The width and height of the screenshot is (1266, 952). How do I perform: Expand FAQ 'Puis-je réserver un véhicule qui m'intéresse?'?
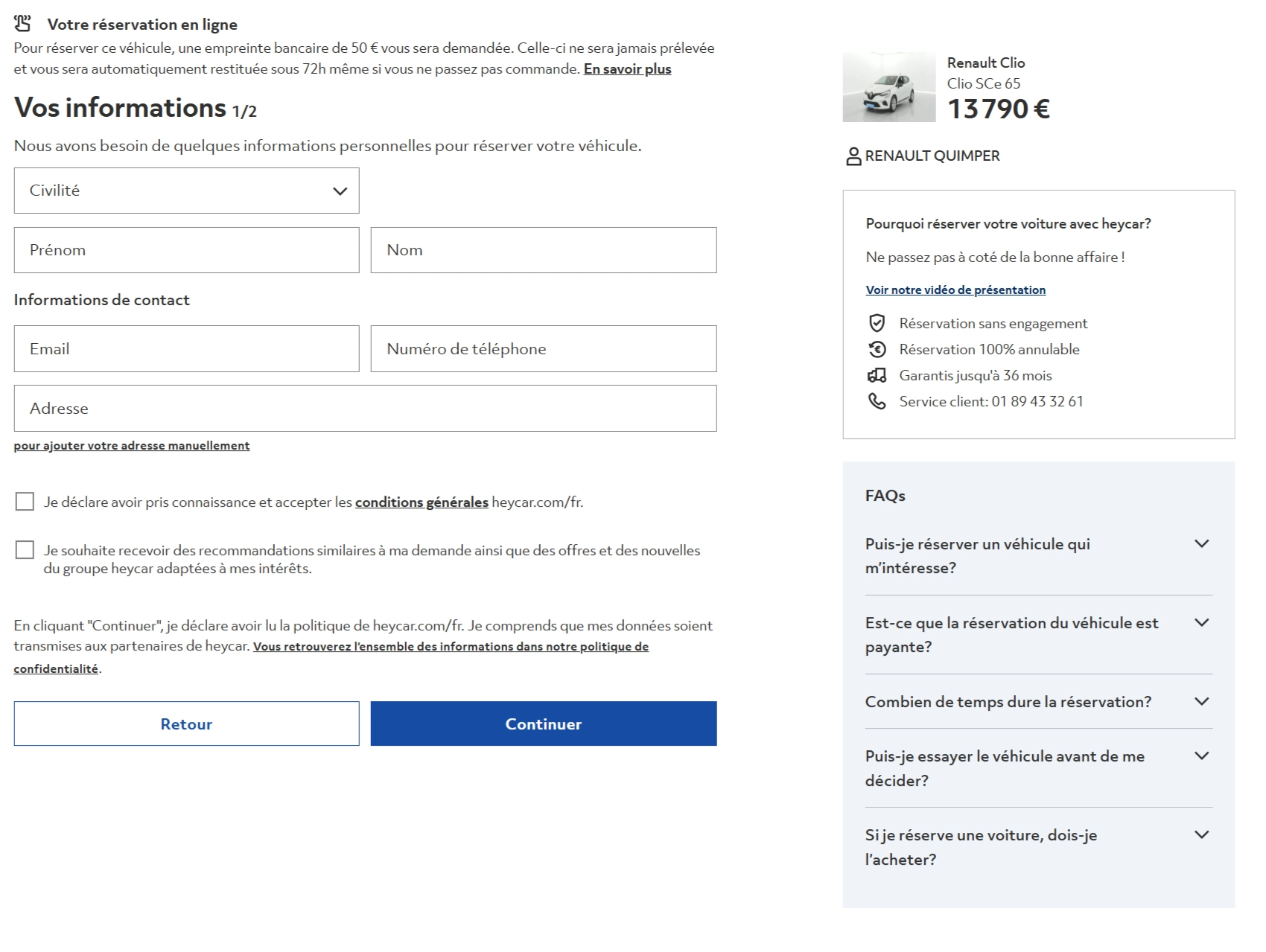pos(1038,555)
